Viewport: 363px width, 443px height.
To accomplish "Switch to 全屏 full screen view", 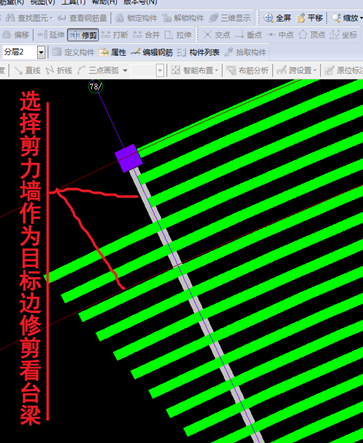I will (x=277, y=18).
